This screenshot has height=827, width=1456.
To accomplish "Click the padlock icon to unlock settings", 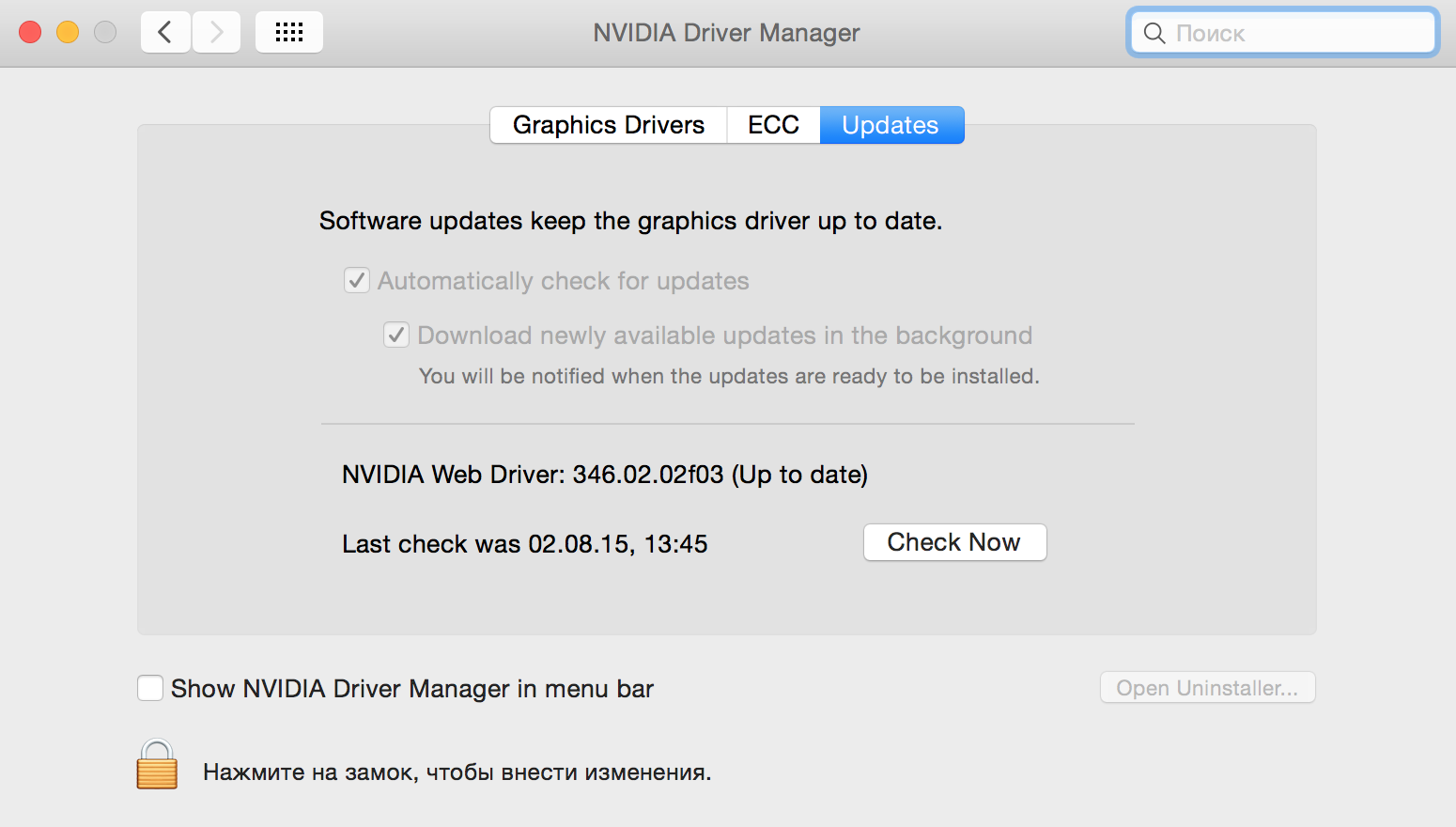I will 157,764.
